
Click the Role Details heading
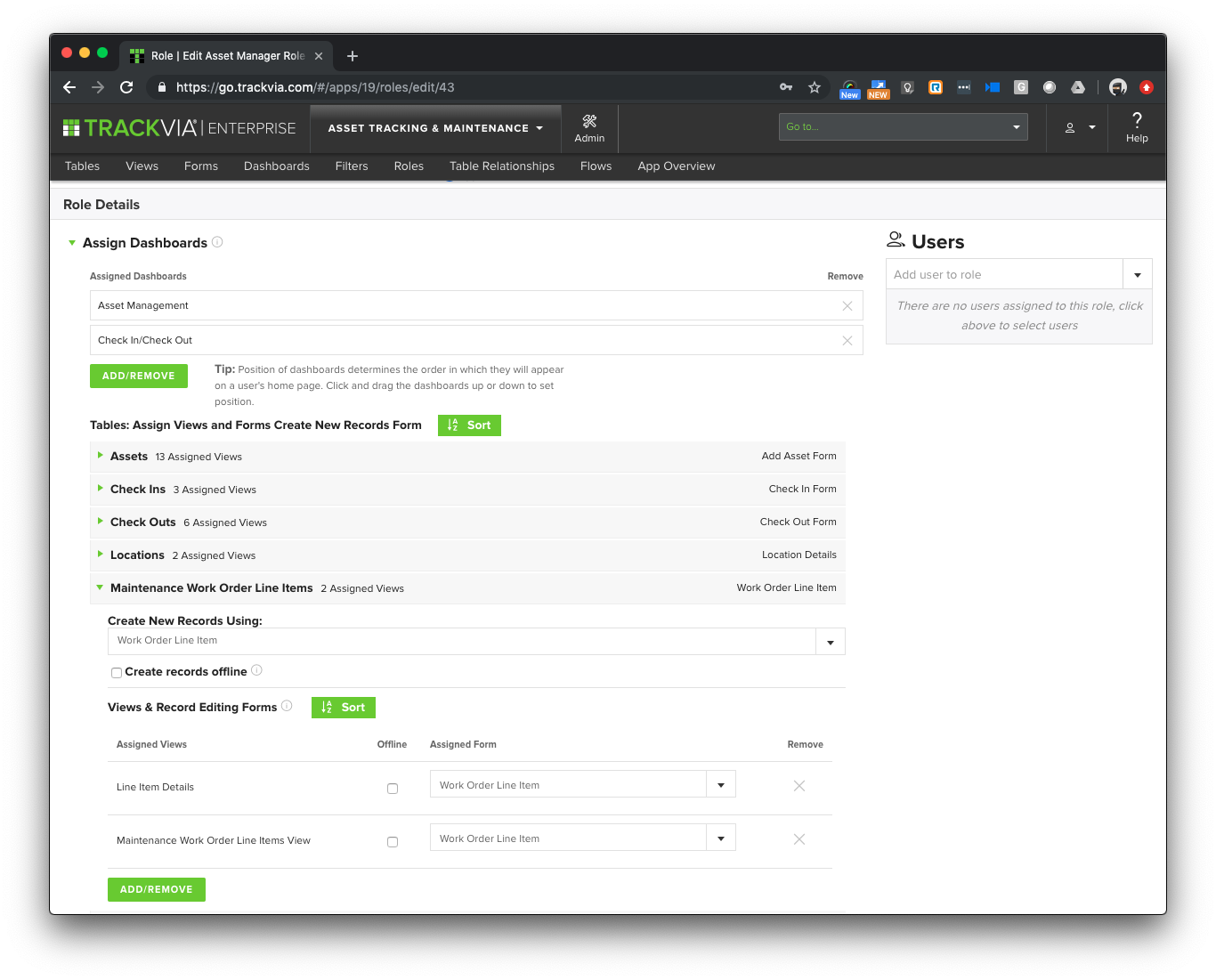click(101, 205)
